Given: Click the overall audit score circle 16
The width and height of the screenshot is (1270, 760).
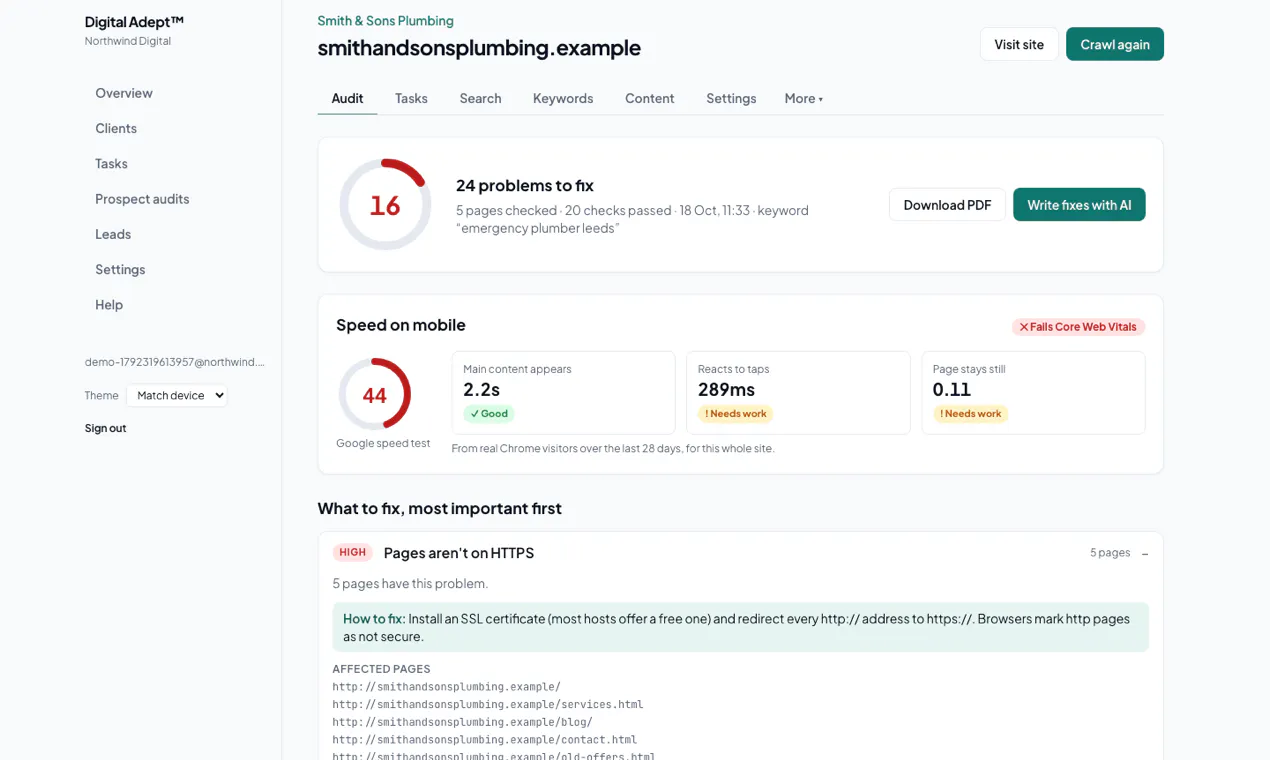Looking at the screenshot, I should pyautogui.click(x=385, y=205).
